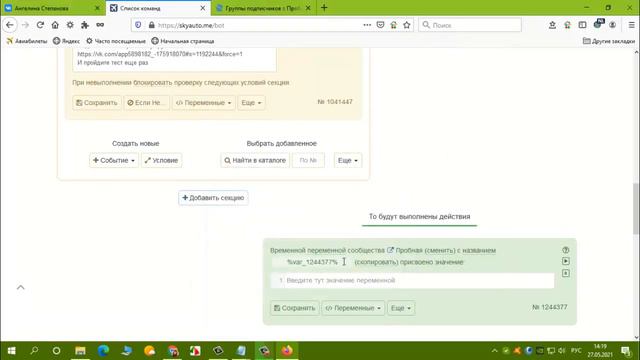This screenshot has height=360, width=640.
Task: Open Windows notification center
Action: click(x=626, y=351)
